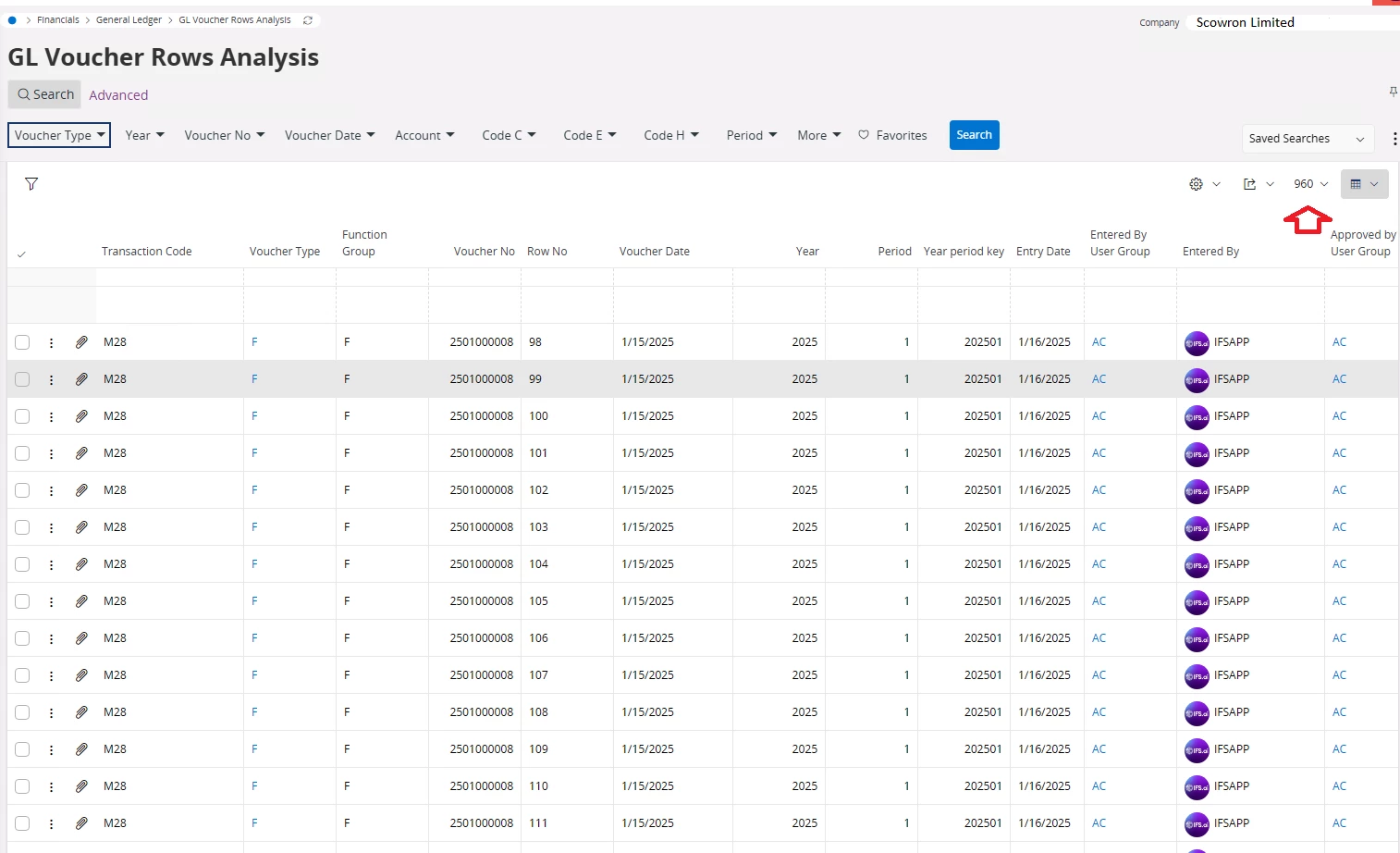Switch to the Advanced search tab
This screenshot has height=853, width=1400.
118,95
